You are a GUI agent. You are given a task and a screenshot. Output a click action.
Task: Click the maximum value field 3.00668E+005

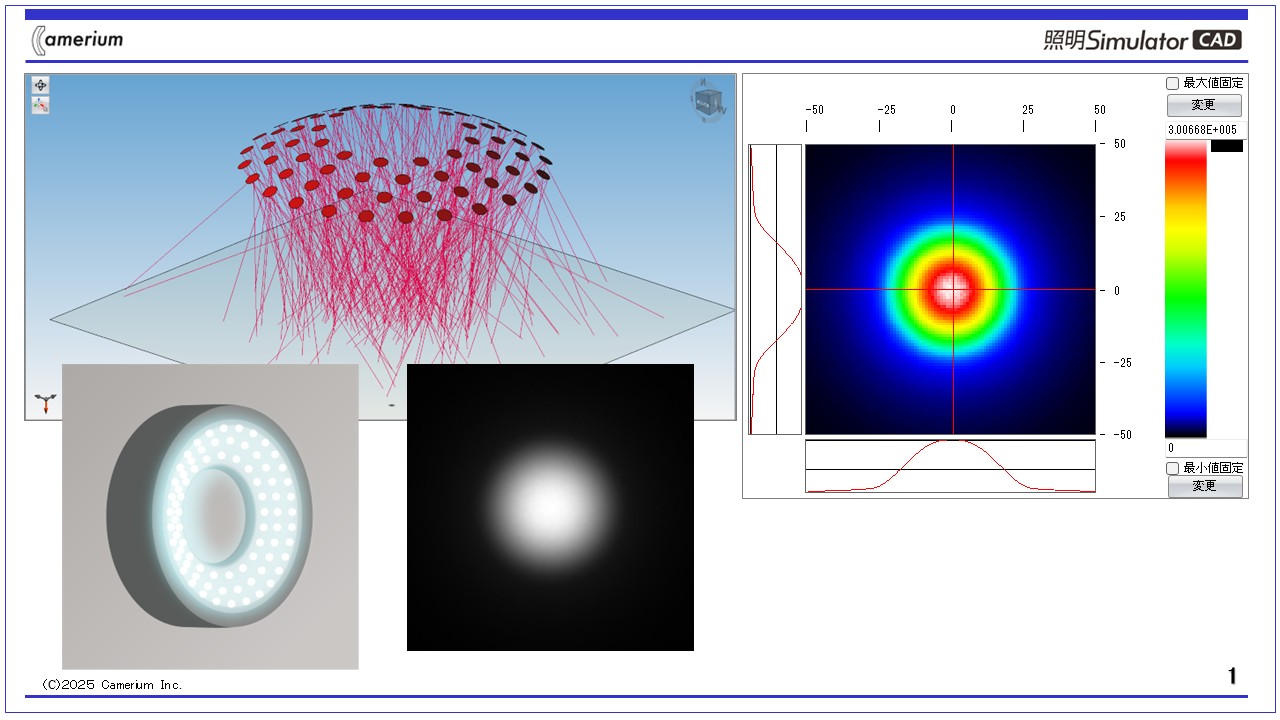pyautogui.click(x=1205, y=130)
